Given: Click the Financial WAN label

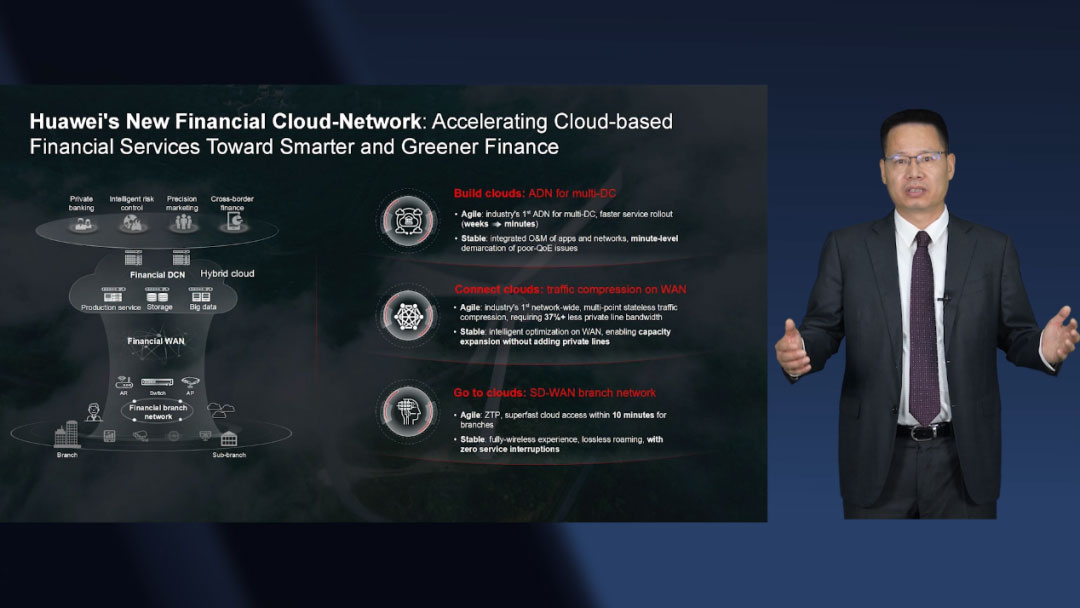Looking at the screenshot, I should point(156,342).
